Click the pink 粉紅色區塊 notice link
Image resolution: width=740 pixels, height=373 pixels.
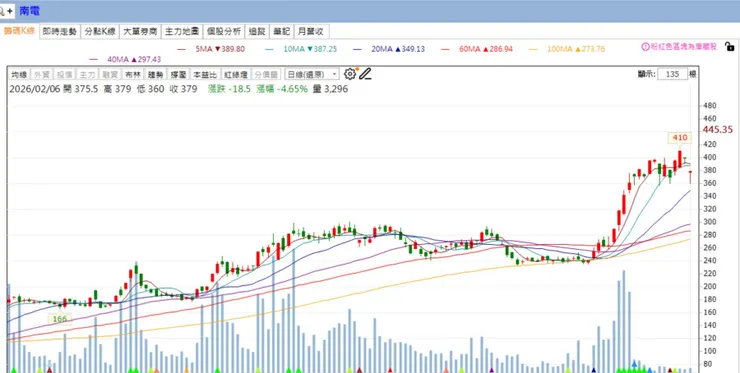684,47
